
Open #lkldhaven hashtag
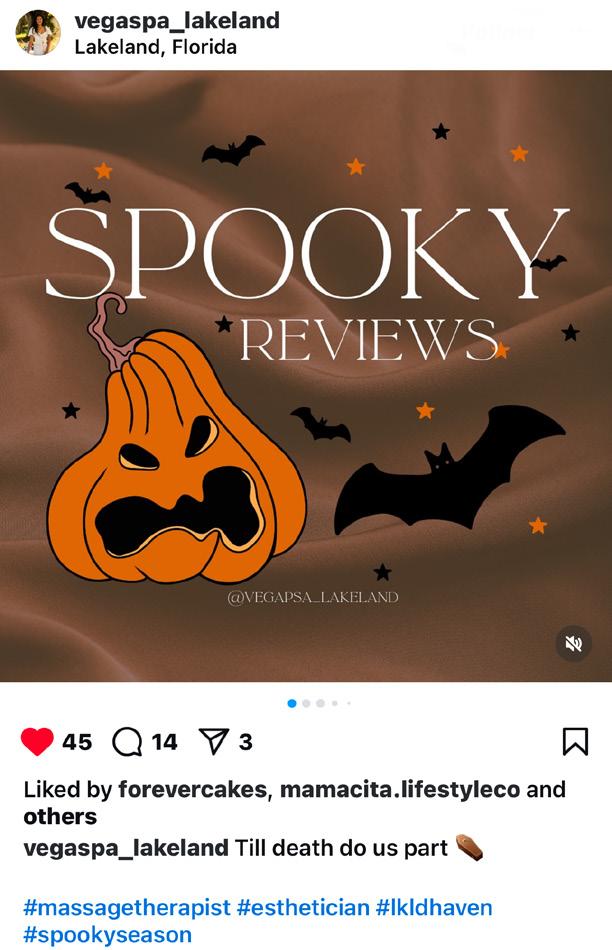click(x=434, y=908)
